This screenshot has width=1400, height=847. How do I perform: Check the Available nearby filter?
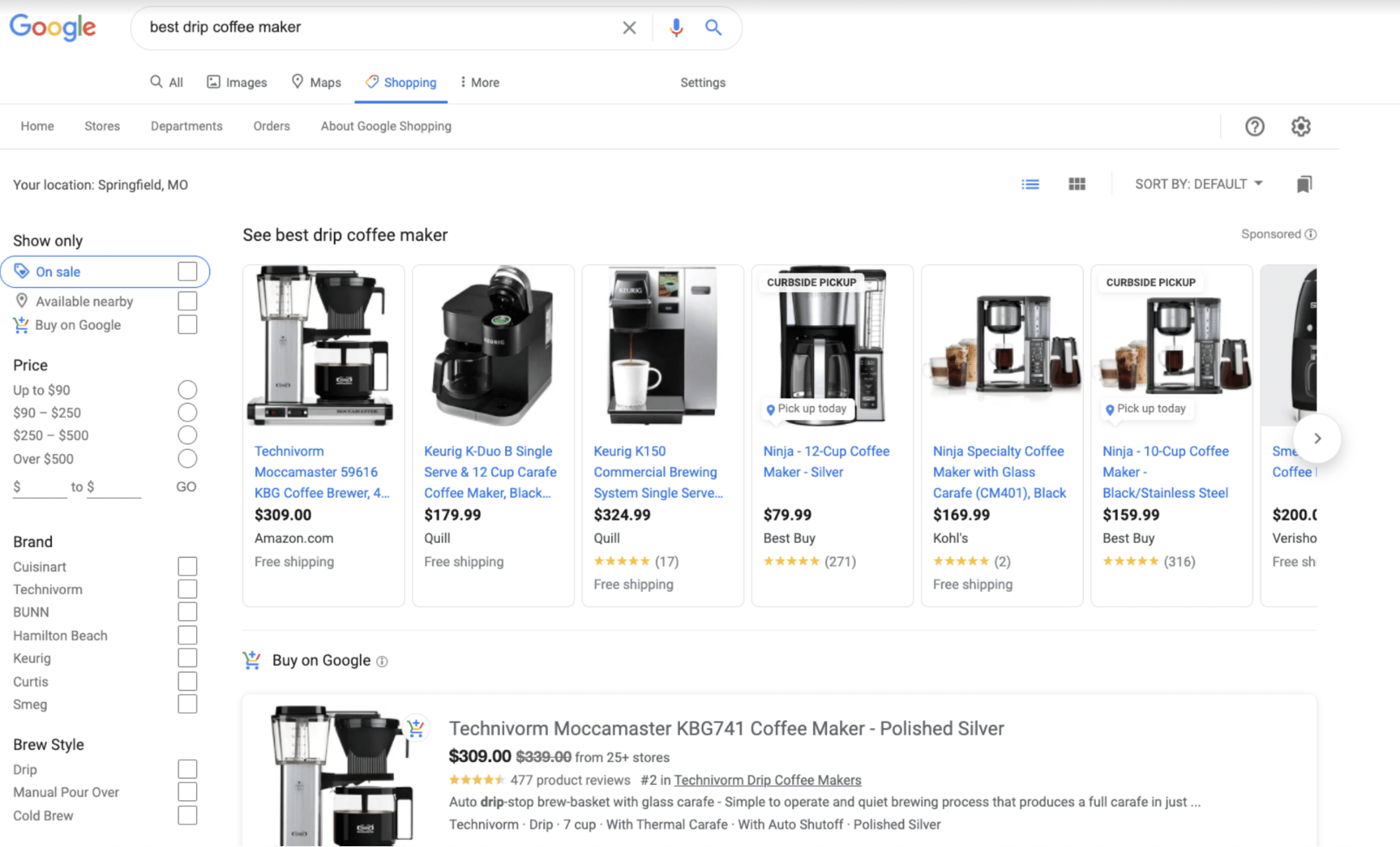pyautogui.click(x=188, y=301)
